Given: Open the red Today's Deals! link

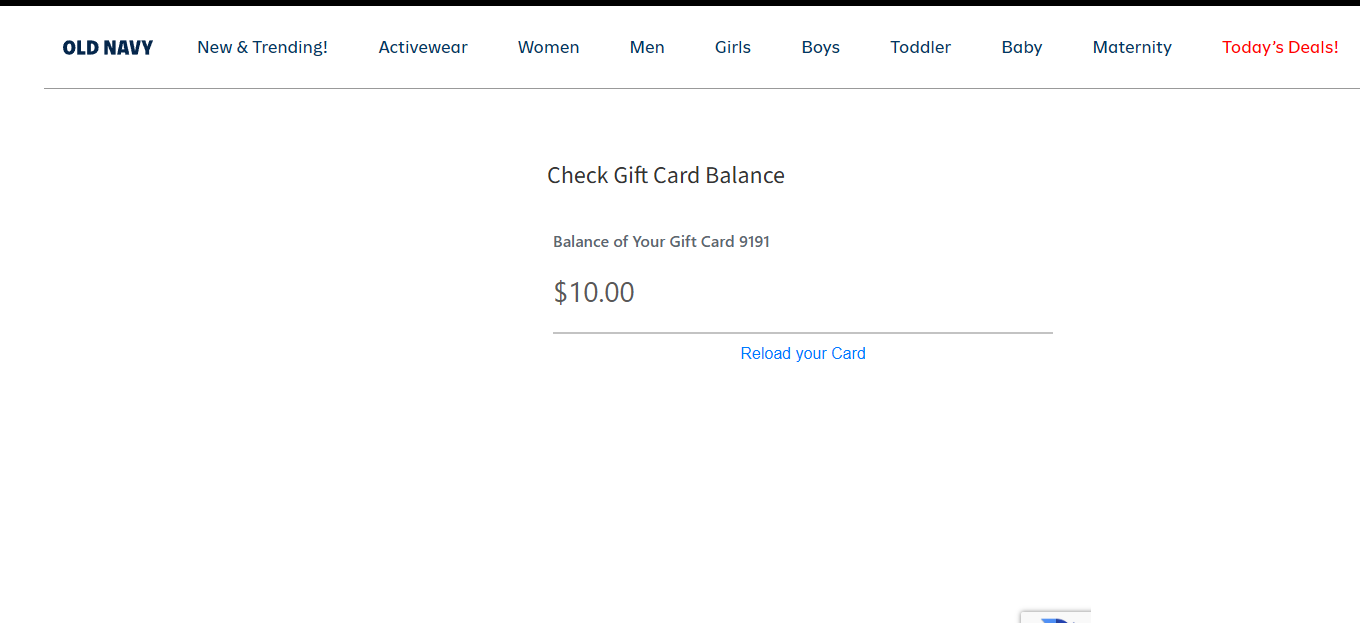Looking at the screenshot, I should 1280,47.
